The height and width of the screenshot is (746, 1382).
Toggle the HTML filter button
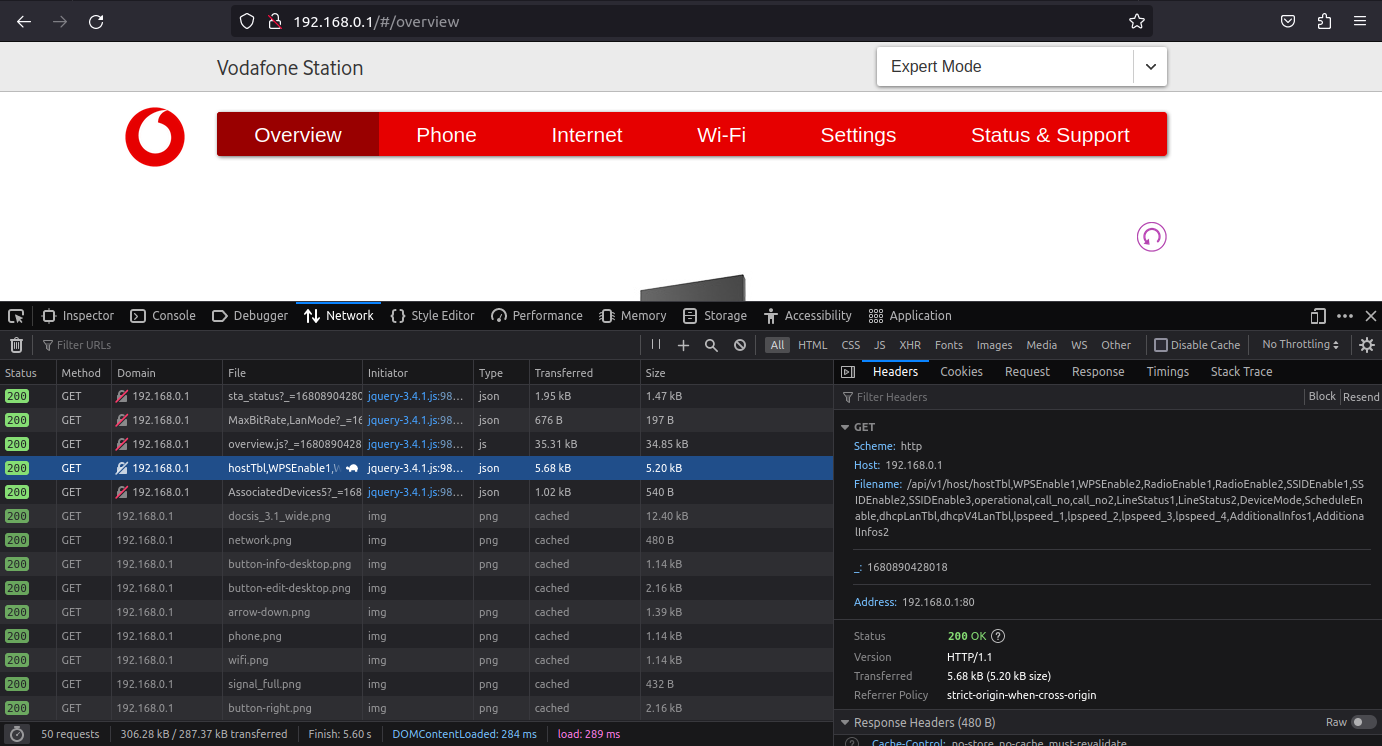(812, 345)
